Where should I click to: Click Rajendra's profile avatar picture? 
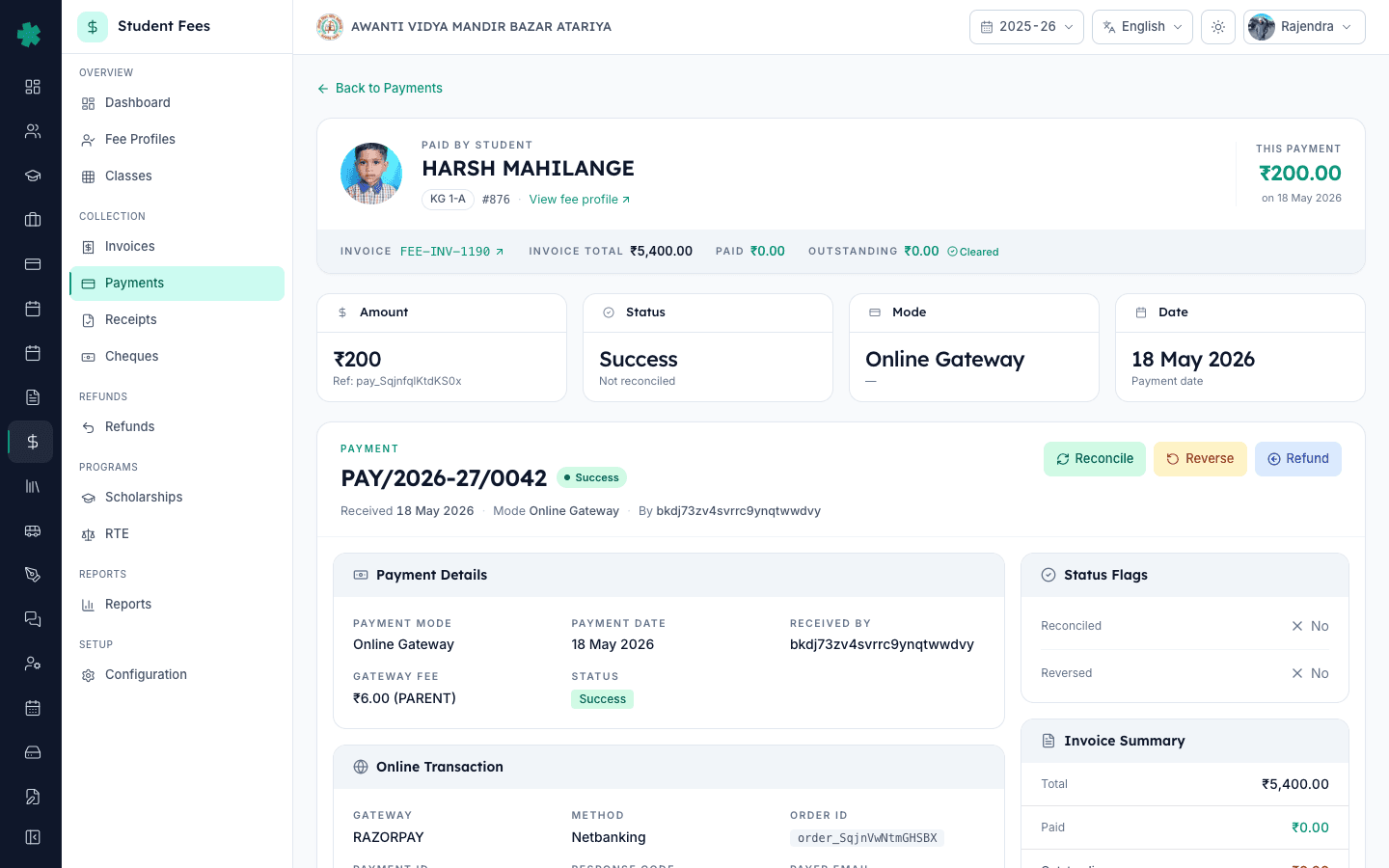pos(1262,27)
